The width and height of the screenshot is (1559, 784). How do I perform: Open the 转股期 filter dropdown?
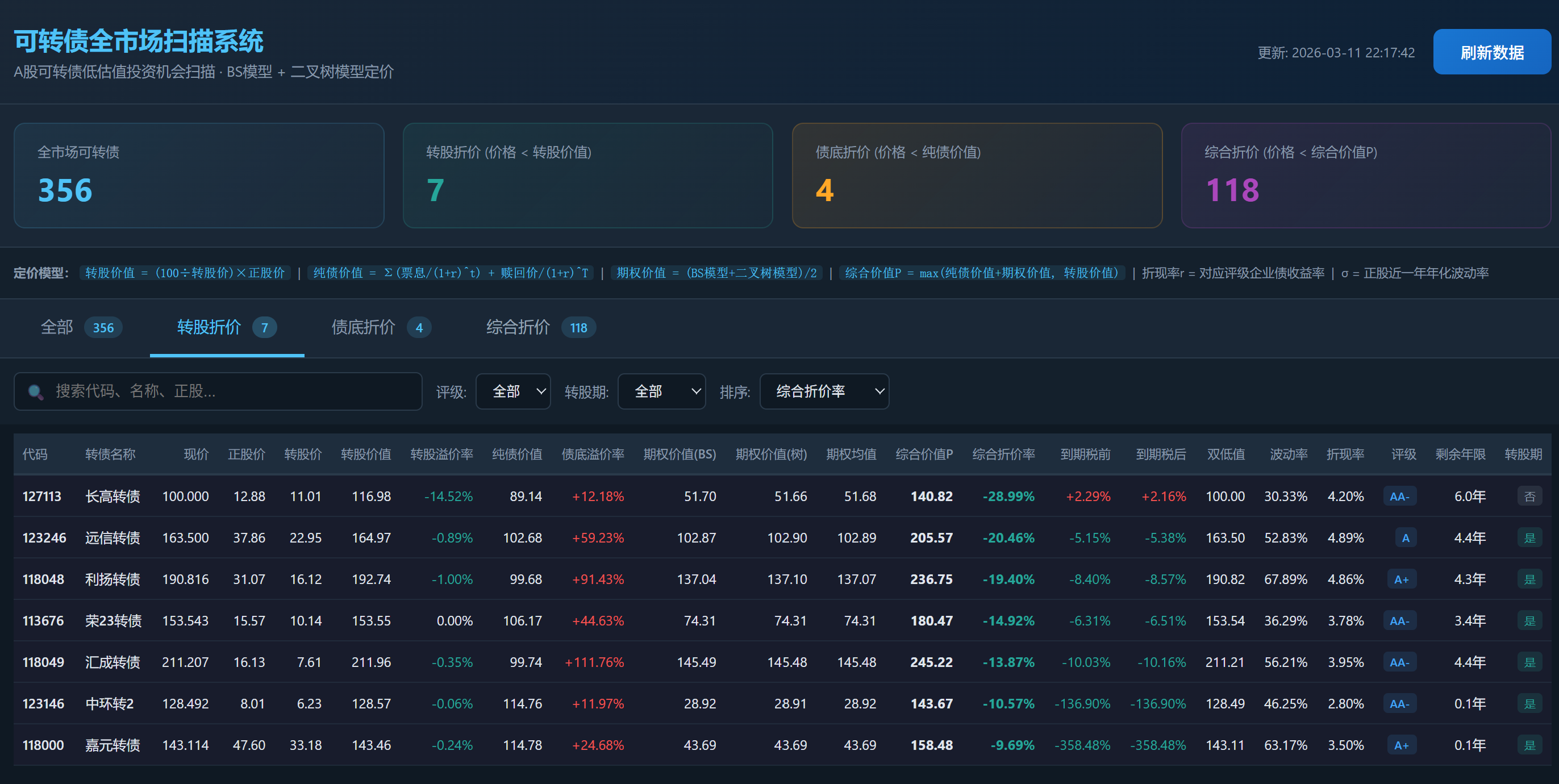661,391
